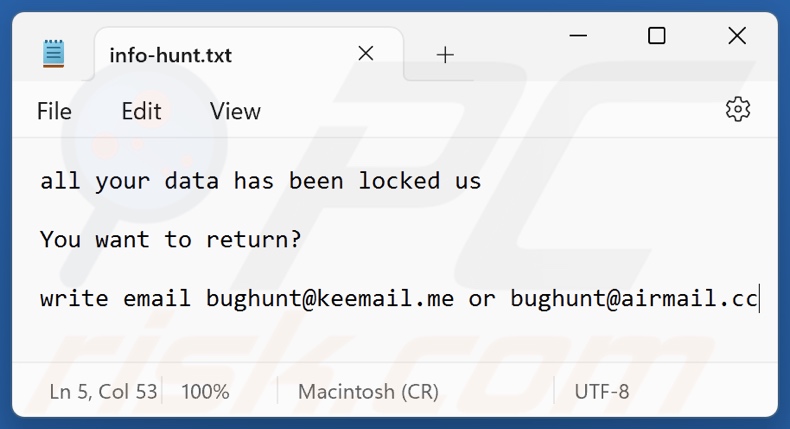Minimize the Notepad window

(x=578, y=36)
